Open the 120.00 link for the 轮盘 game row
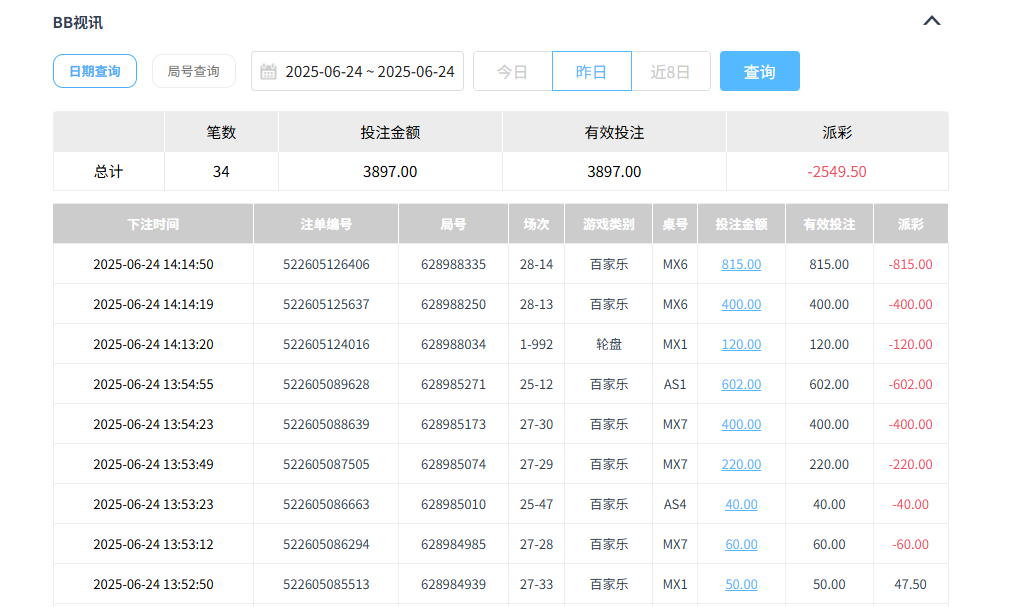 740,343
